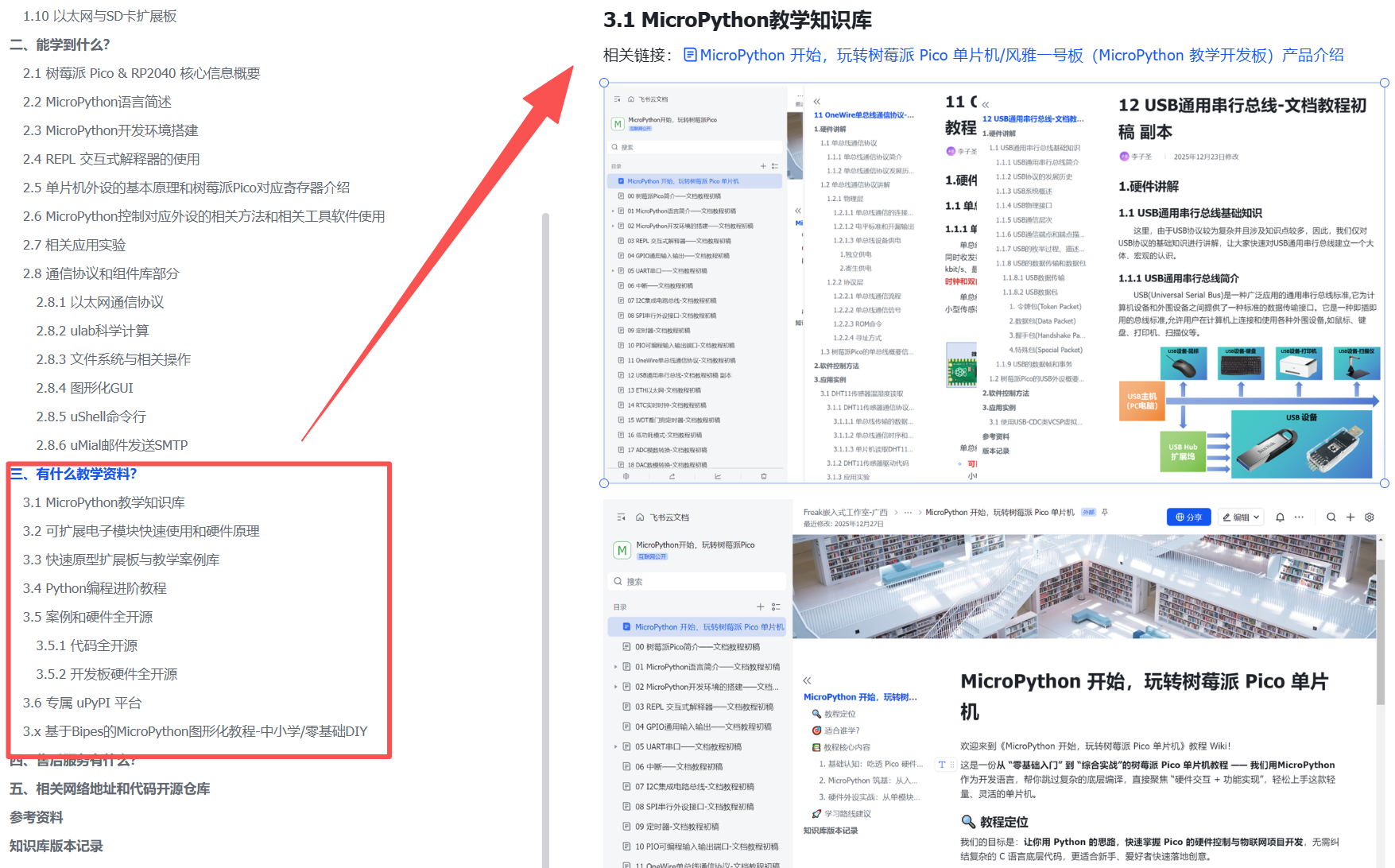This screenshot has height=868, width=1395.
Task: Add a new page with the plus icon in 目录 panel
Action: pyautogui.click(x=761, y=606)
